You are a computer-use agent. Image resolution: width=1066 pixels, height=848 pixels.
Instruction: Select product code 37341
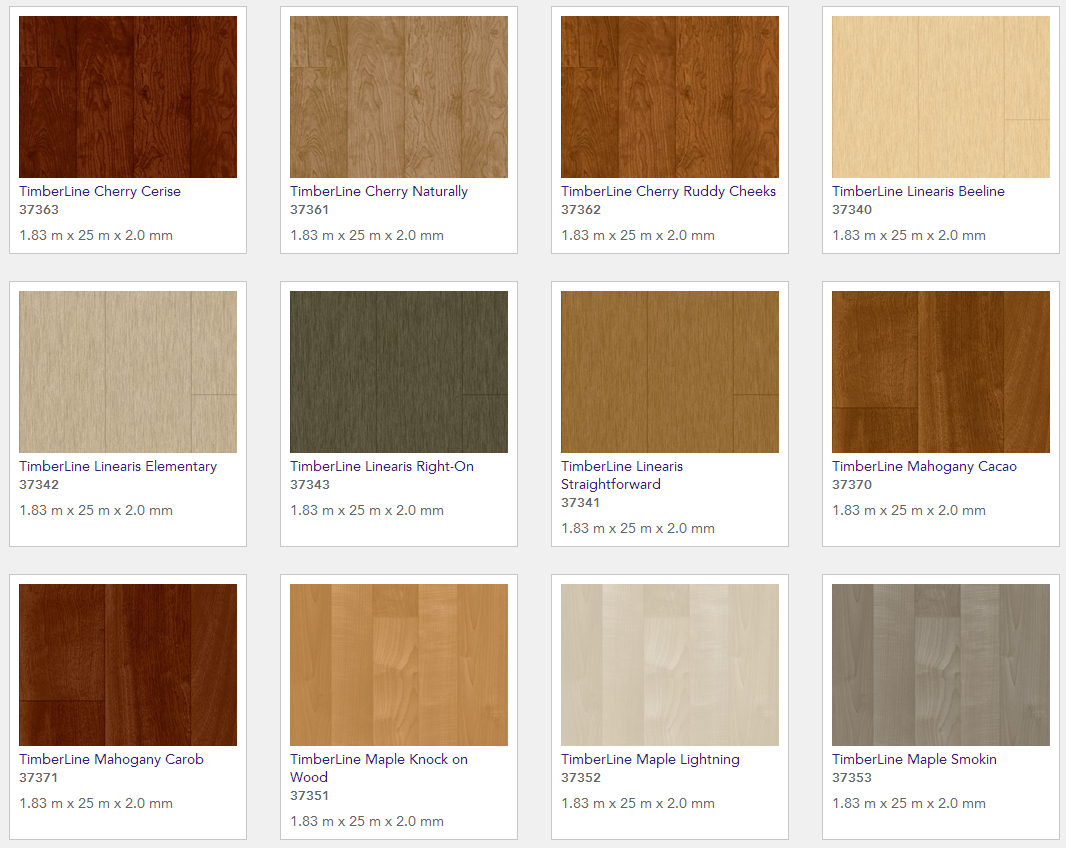coord(580,503)
